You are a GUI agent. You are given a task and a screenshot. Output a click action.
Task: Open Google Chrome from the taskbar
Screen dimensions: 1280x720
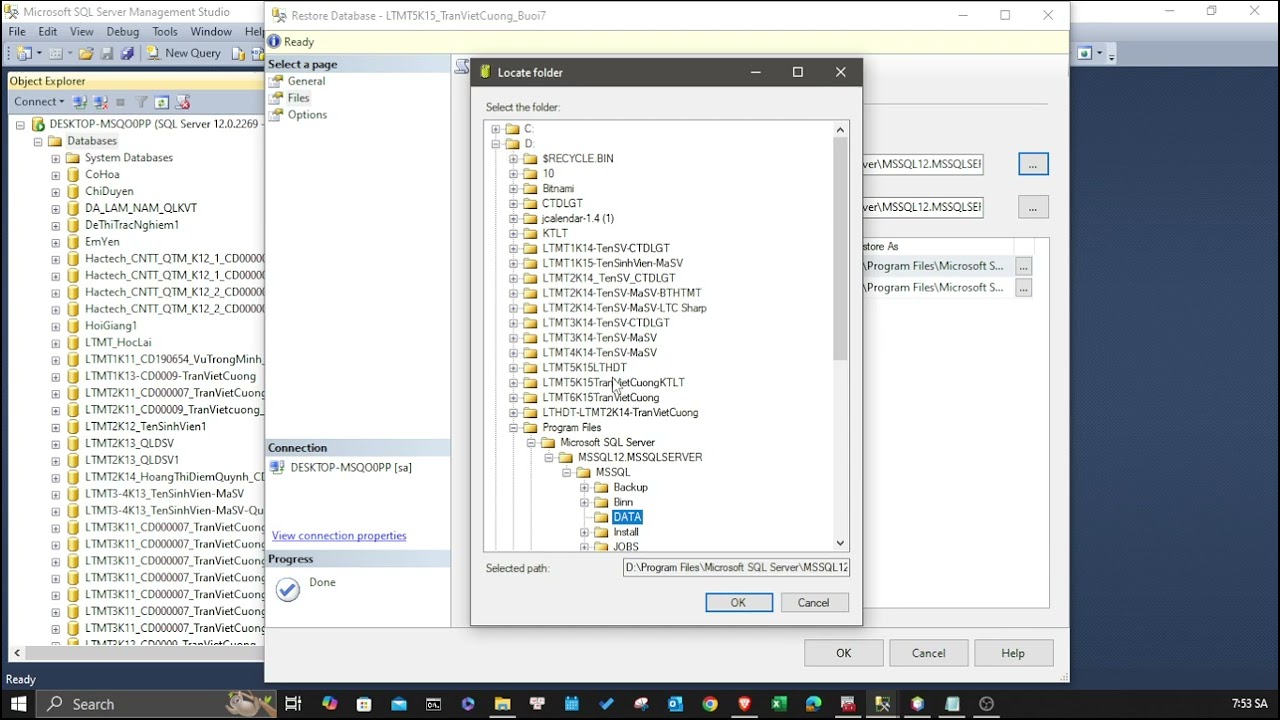pyautogui.click(x=710, y=704)
